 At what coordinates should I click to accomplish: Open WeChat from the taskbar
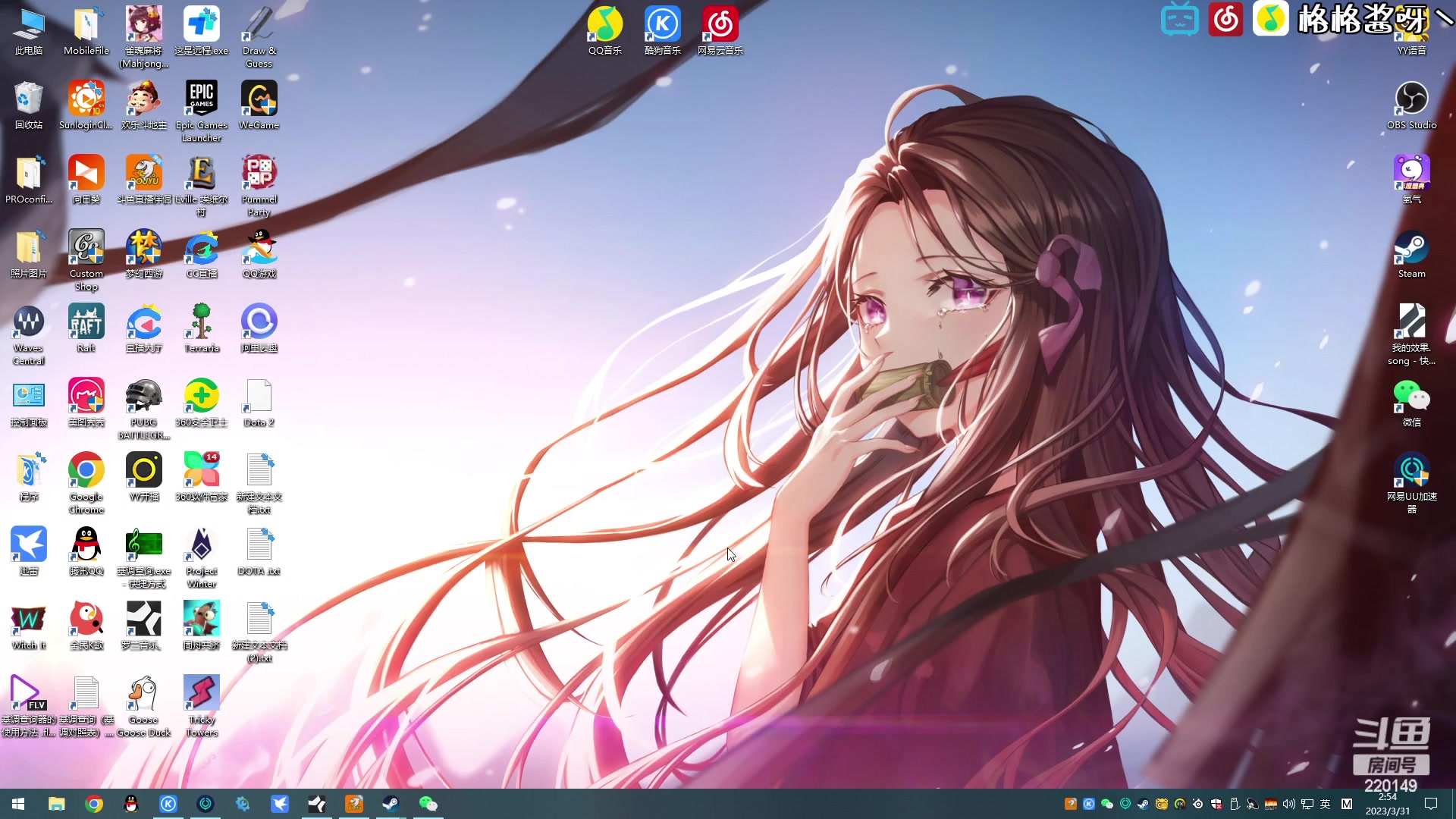coord(428,804)
